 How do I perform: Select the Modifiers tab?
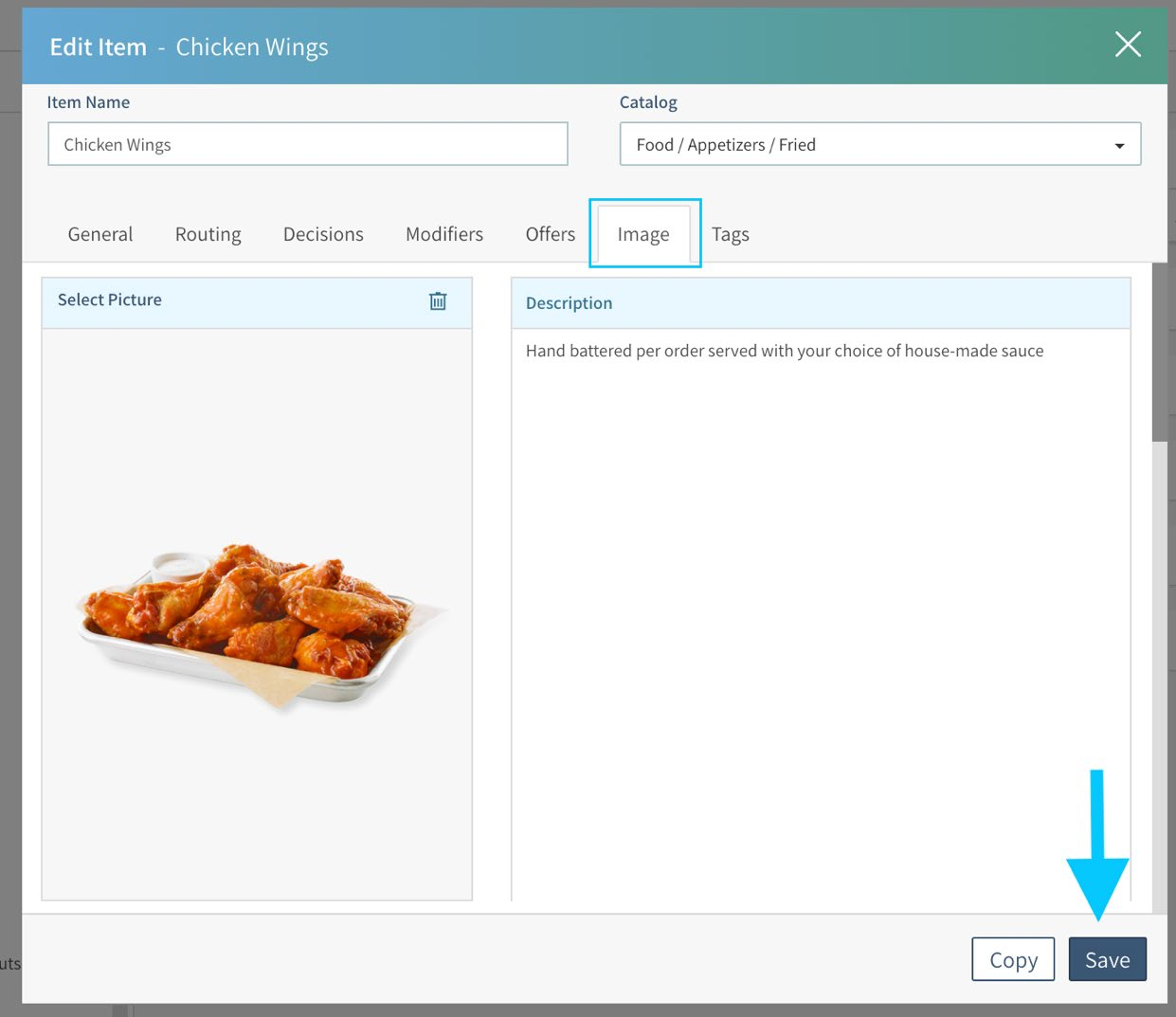[444, 234]
